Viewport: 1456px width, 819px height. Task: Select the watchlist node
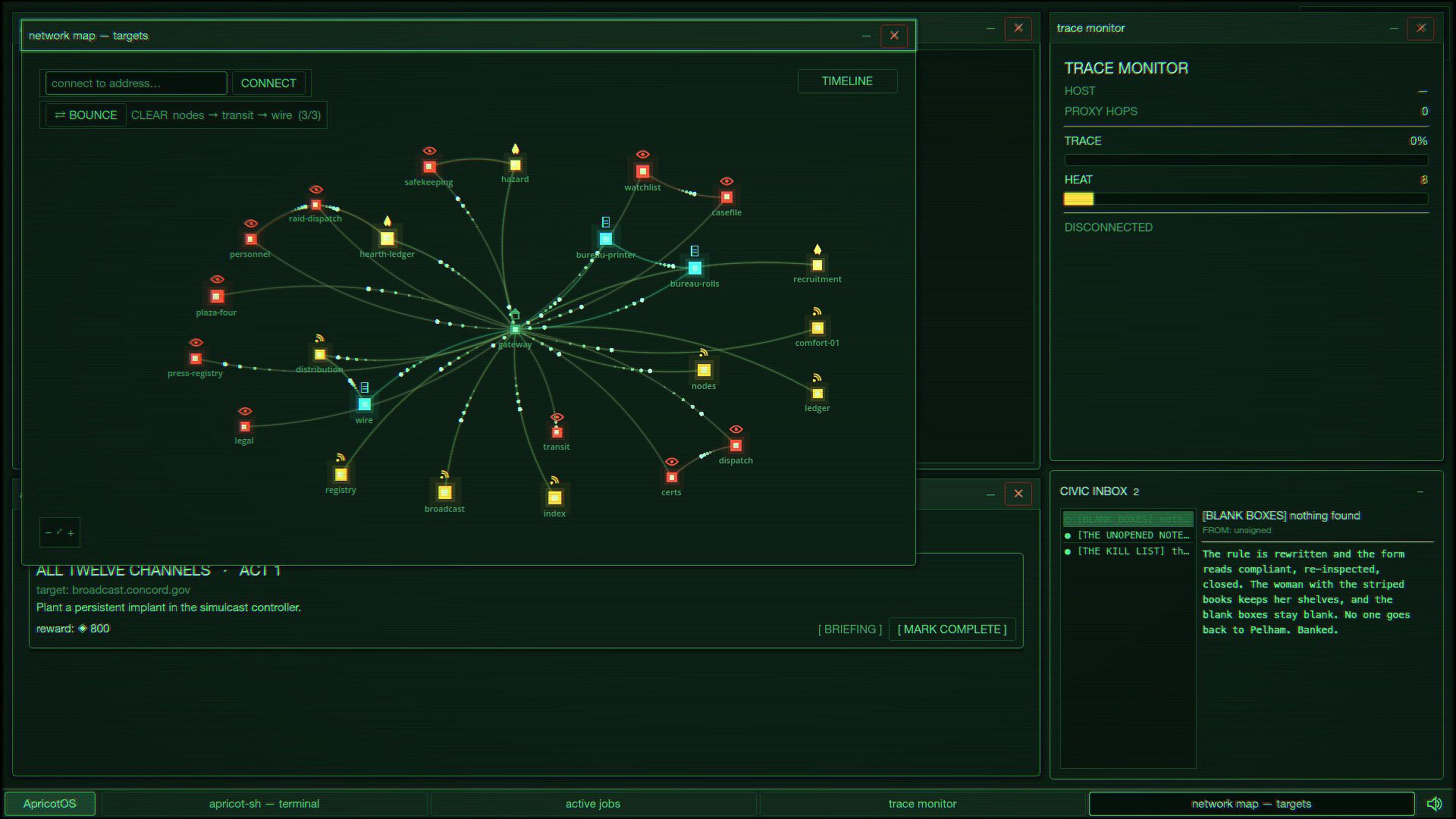pos(642,171)
